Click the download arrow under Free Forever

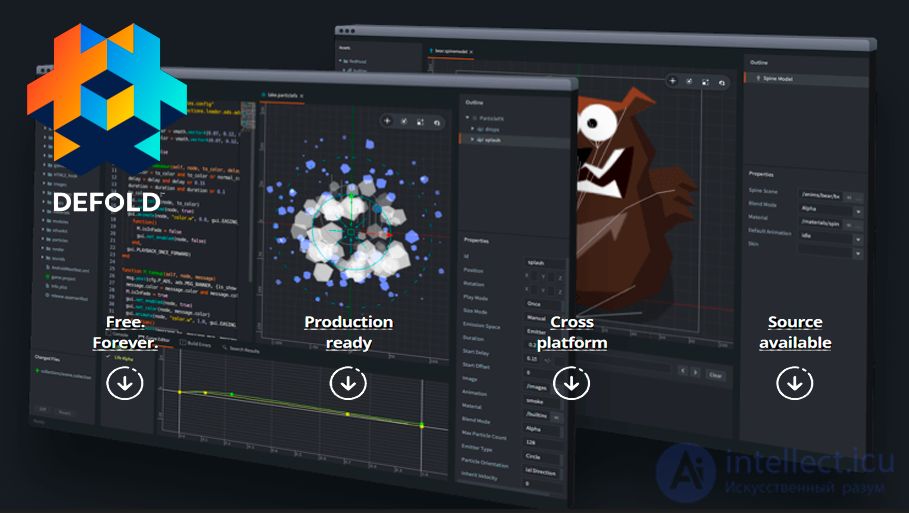tap(125, 383)
